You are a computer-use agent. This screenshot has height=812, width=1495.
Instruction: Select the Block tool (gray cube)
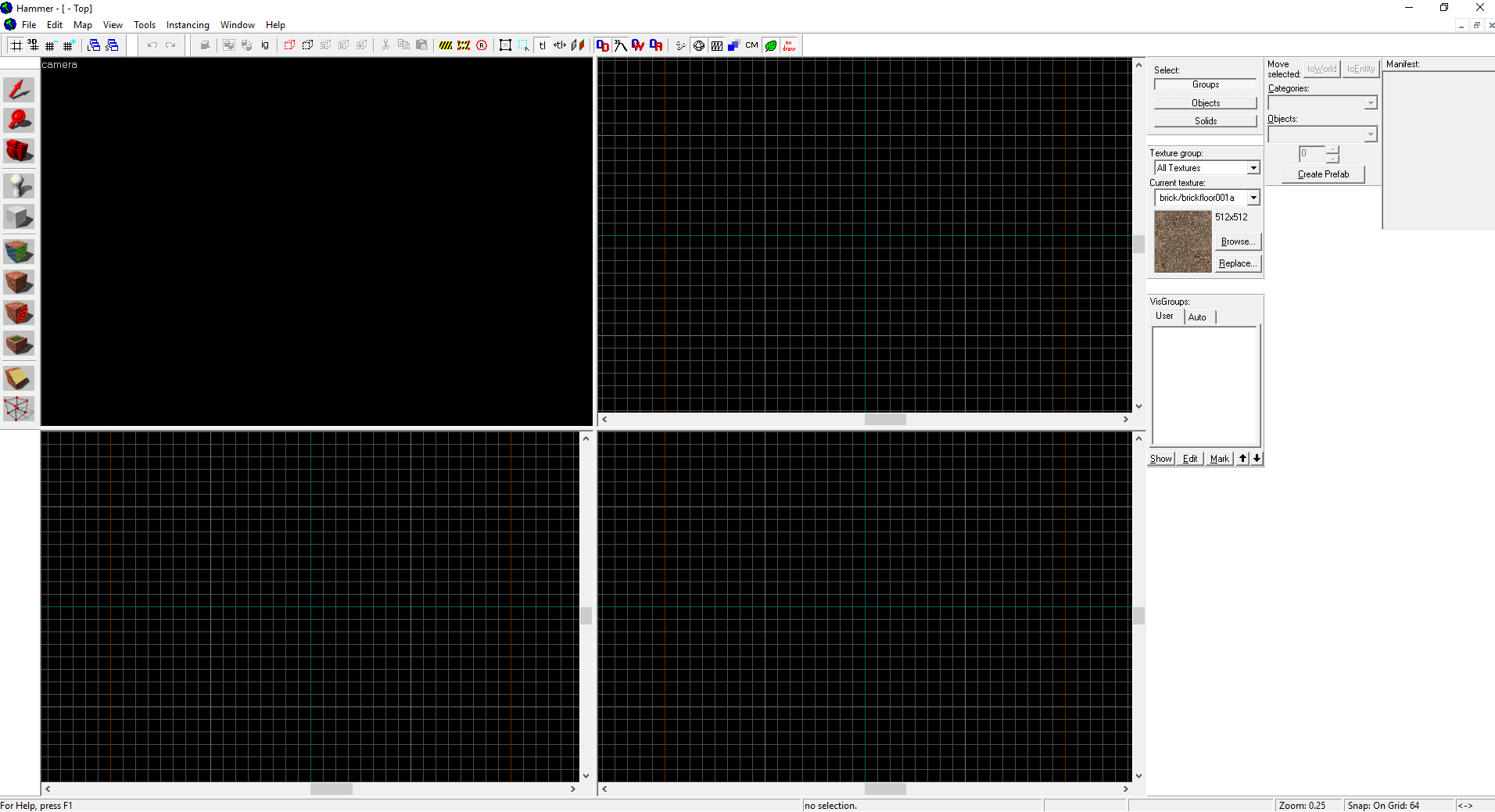19,216
